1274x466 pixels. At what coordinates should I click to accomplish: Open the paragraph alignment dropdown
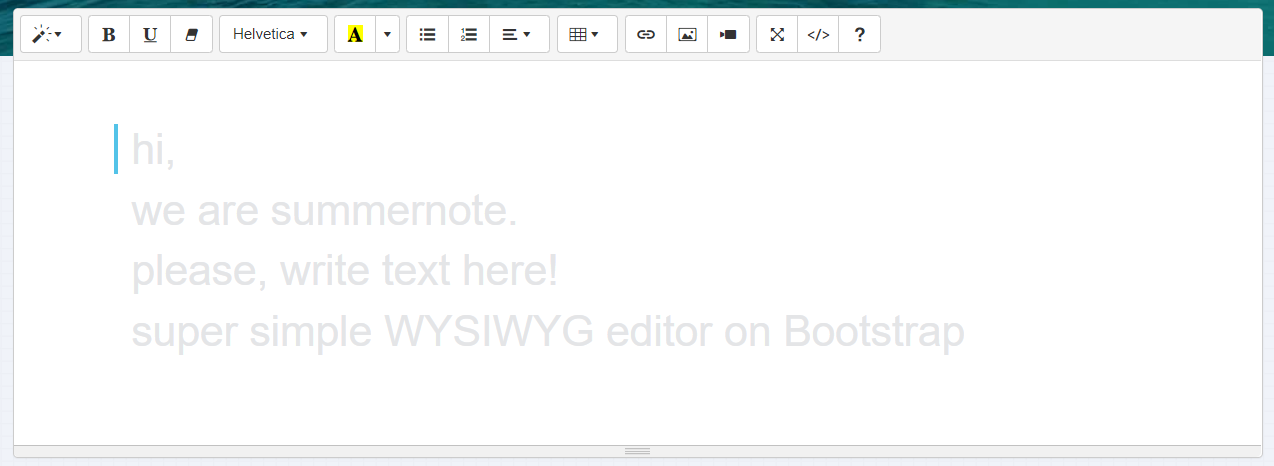520,34
